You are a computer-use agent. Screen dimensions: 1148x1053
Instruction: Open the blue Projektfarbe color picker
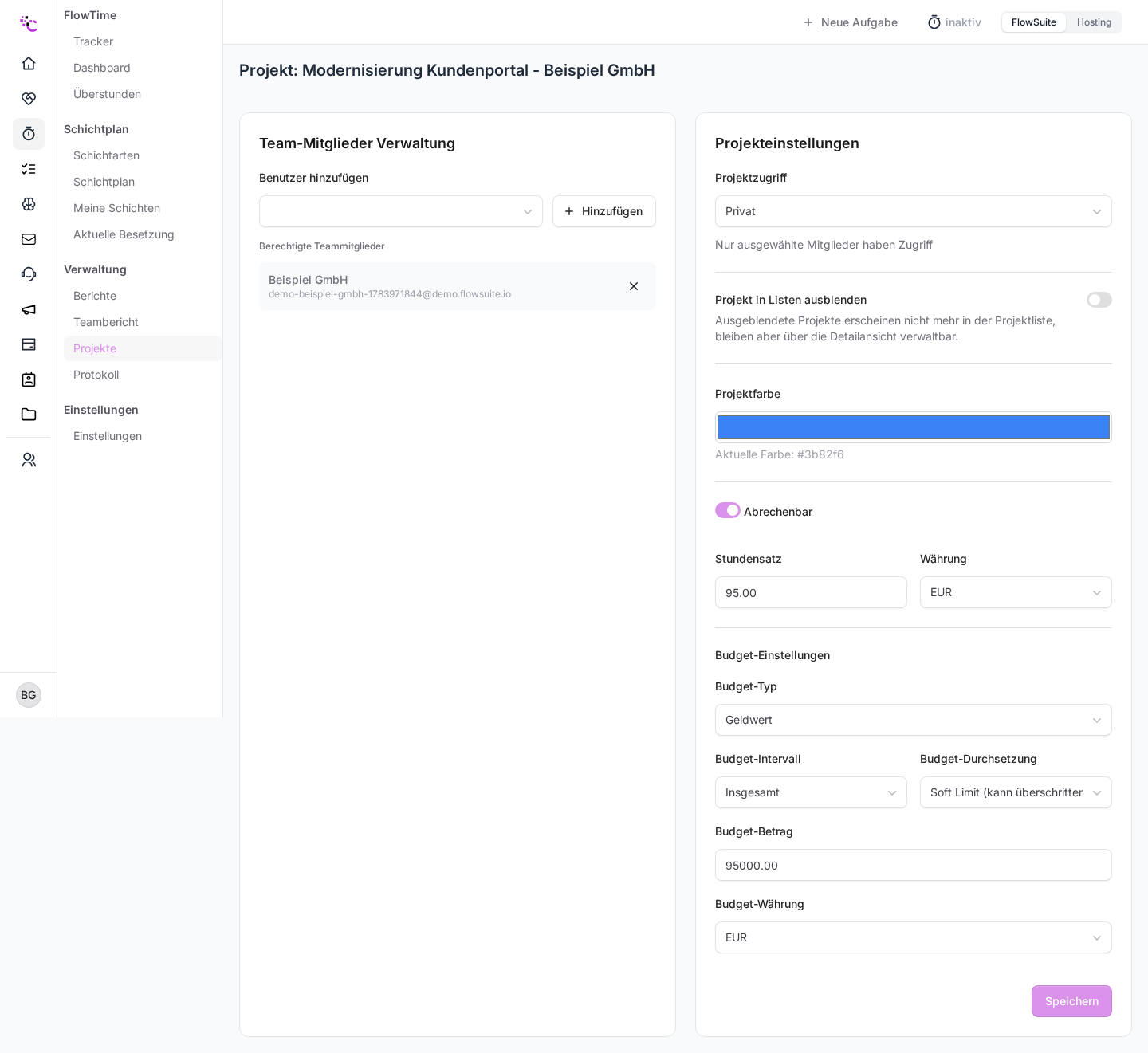tap(914, 427)
